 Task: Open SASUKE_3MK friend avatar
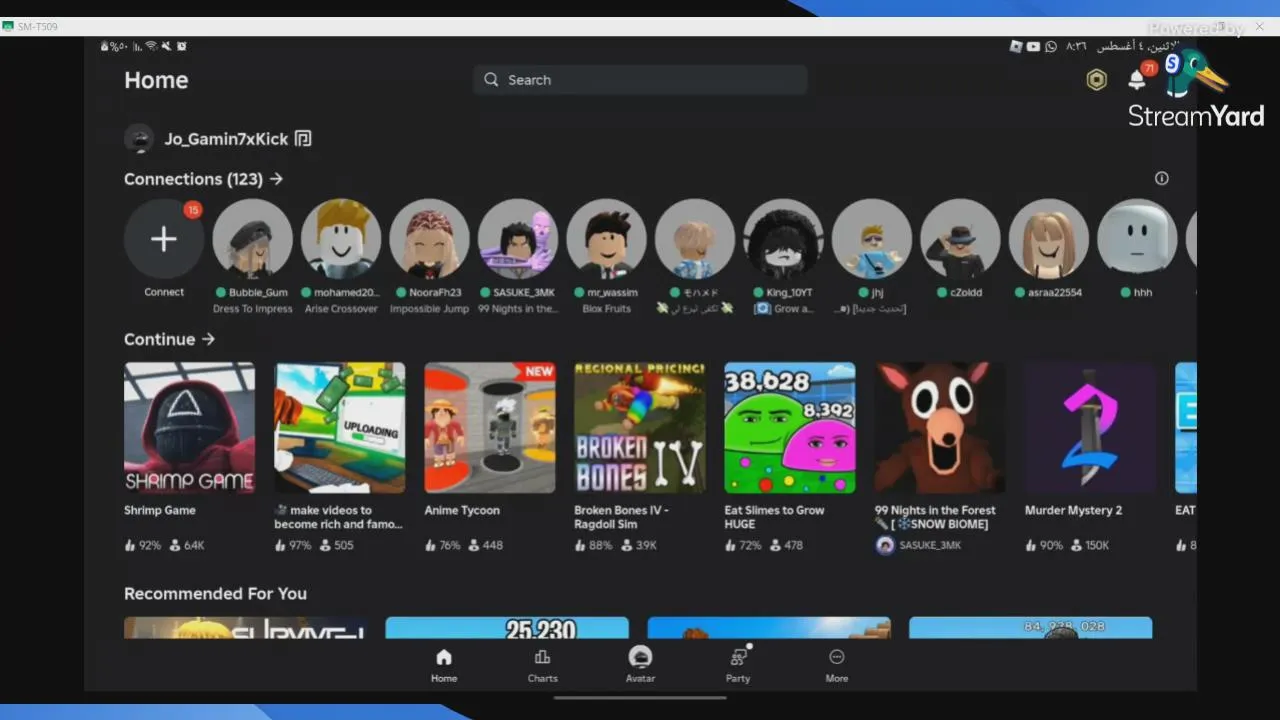[x=517, y=239]
